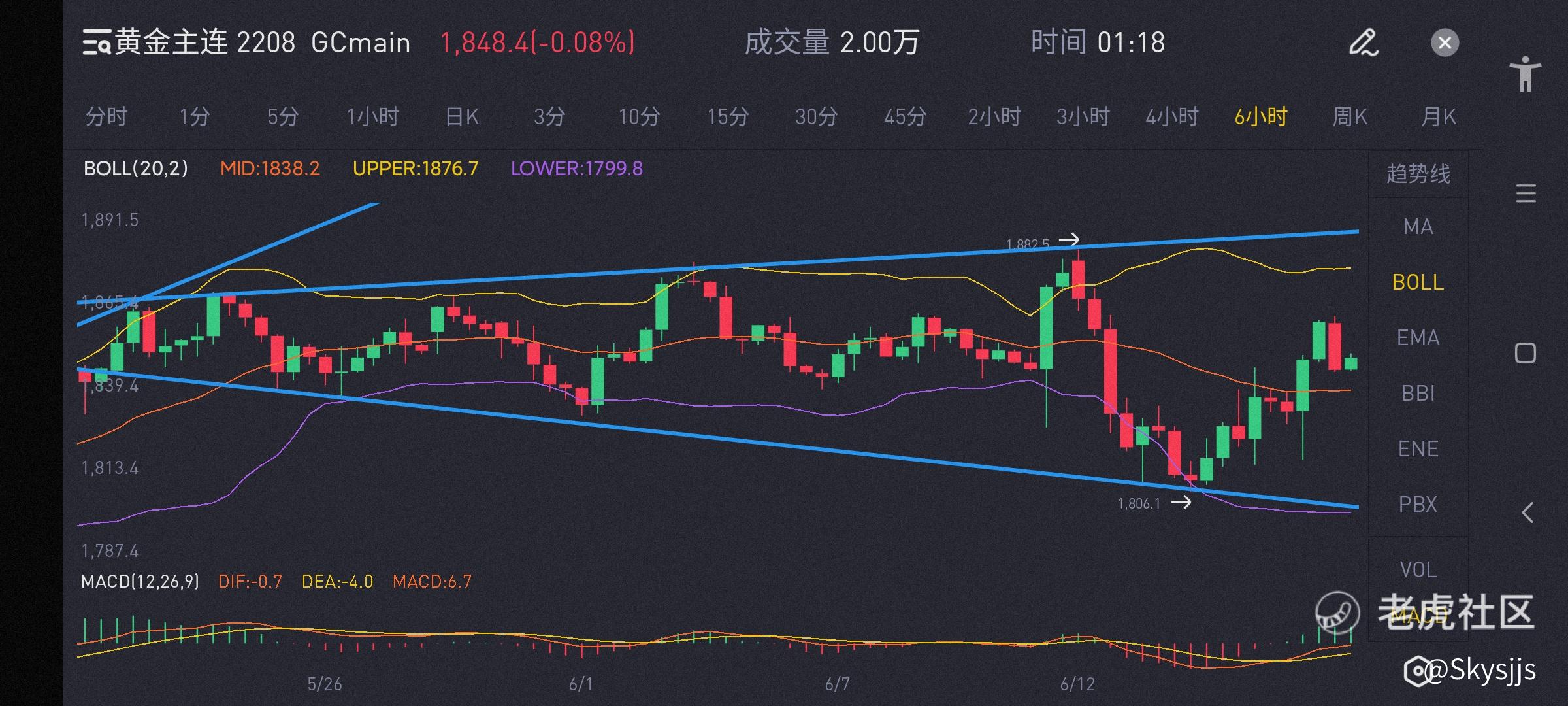Tap the DIF:-0.7 value
The height and width of the screenshot is (706, 1568).
[250, 582]
